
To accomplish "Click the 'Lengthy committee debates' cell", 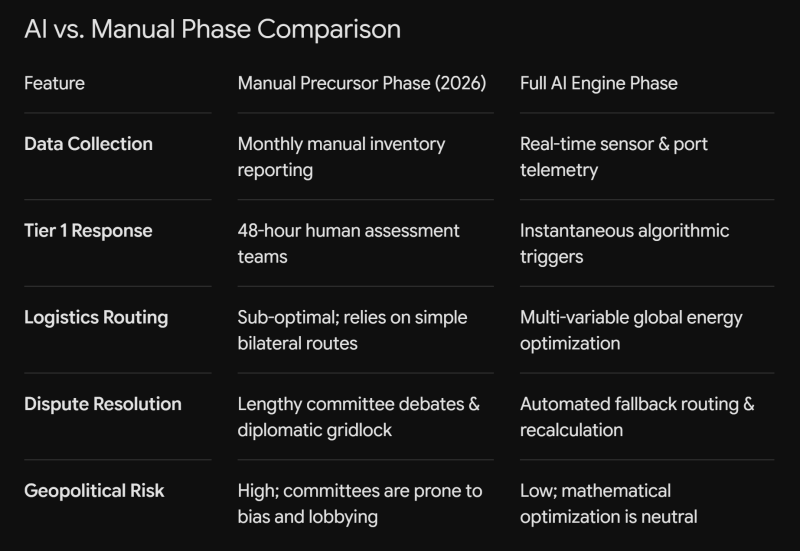I will 359,417.
